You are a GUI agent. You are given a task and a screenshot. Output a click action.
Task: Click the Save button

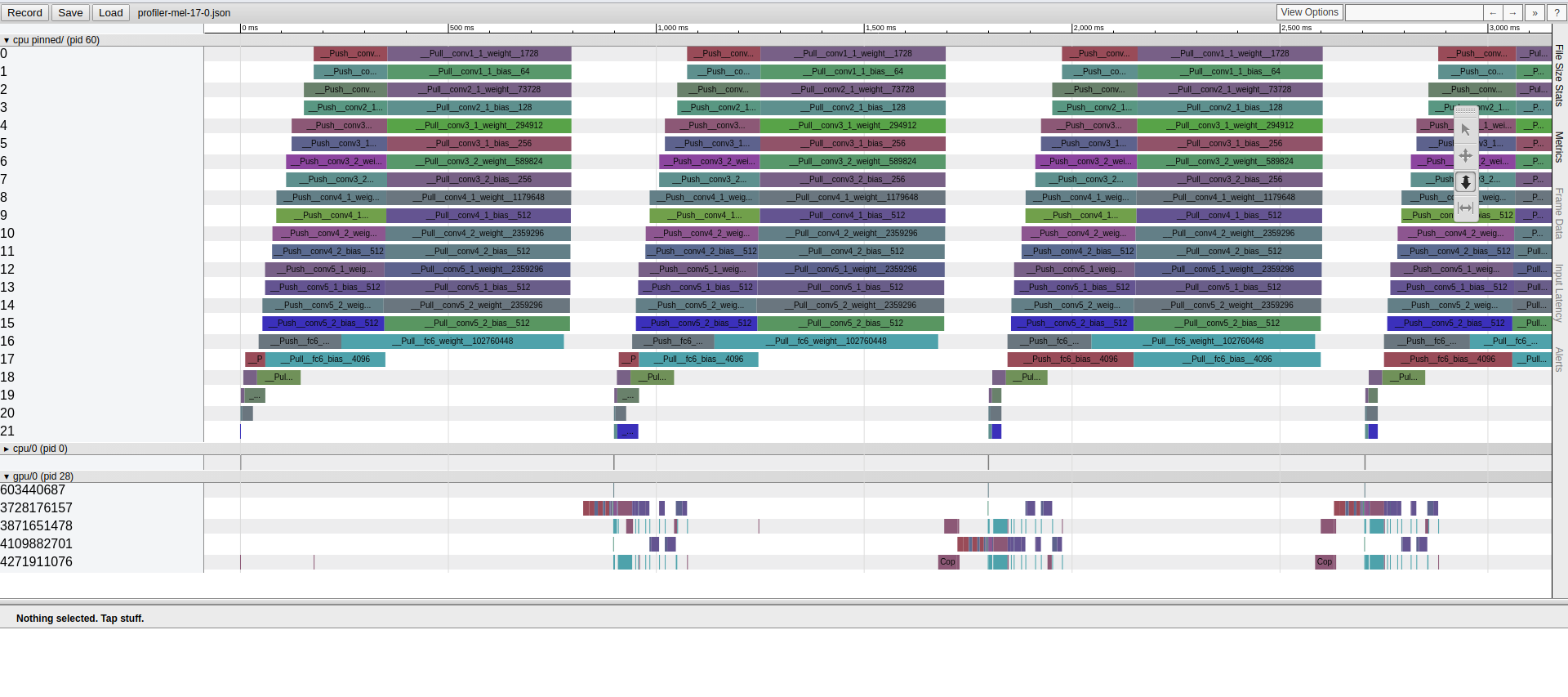[x=70, y=12]
